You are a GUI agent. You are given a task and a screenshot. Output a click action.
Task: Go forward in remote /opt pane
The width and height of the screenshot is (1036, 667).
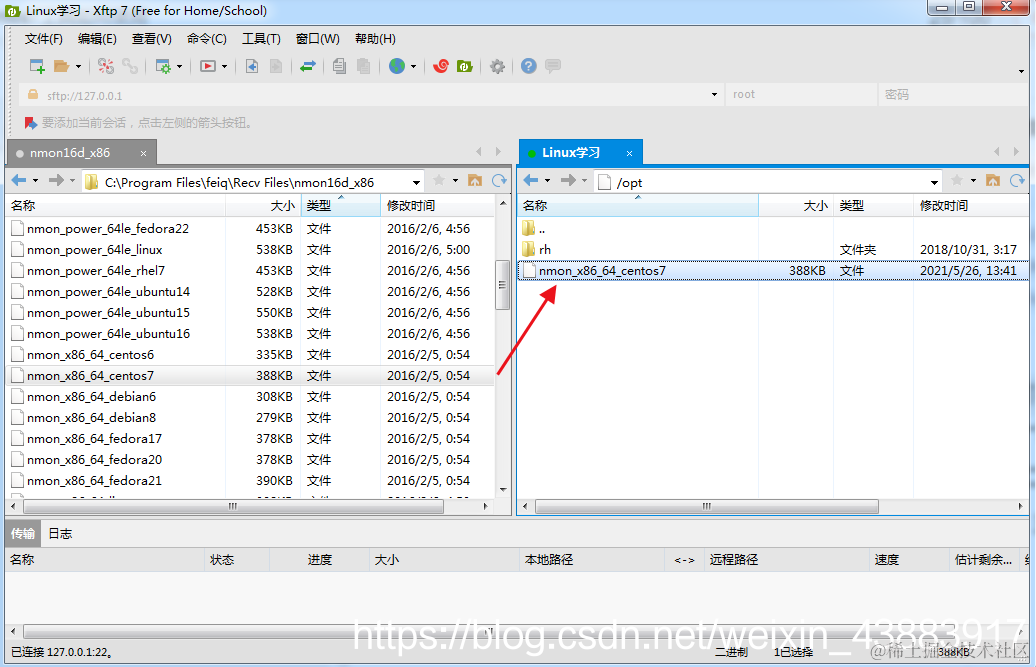click(568, 180)
